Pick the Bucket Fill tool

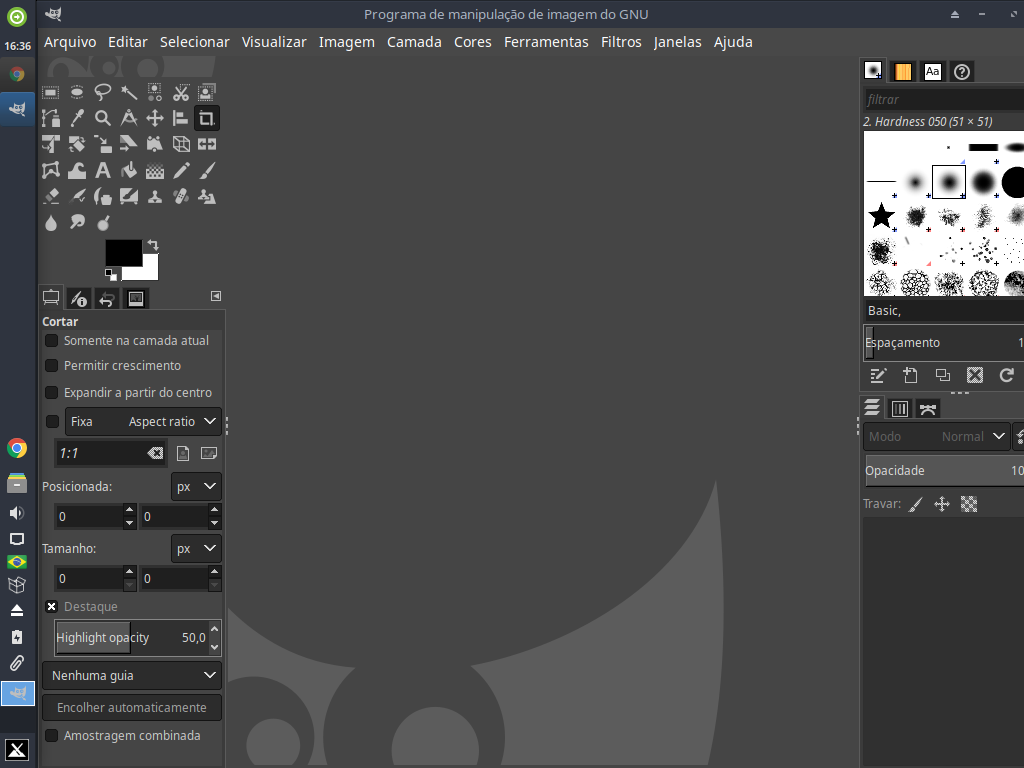[x=129, y=170]
